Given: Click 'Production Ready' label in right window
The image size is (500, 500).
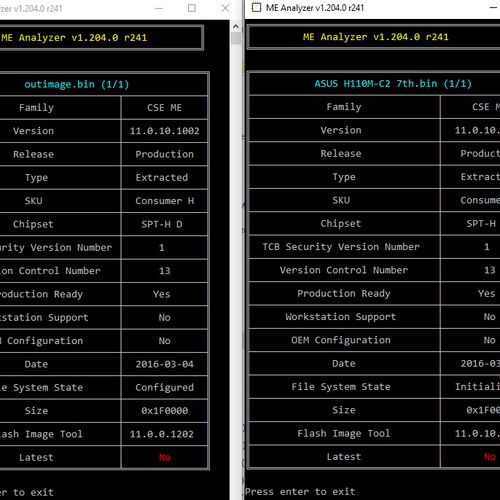Looking at the screenshot, I should click(x=344, y=293).
